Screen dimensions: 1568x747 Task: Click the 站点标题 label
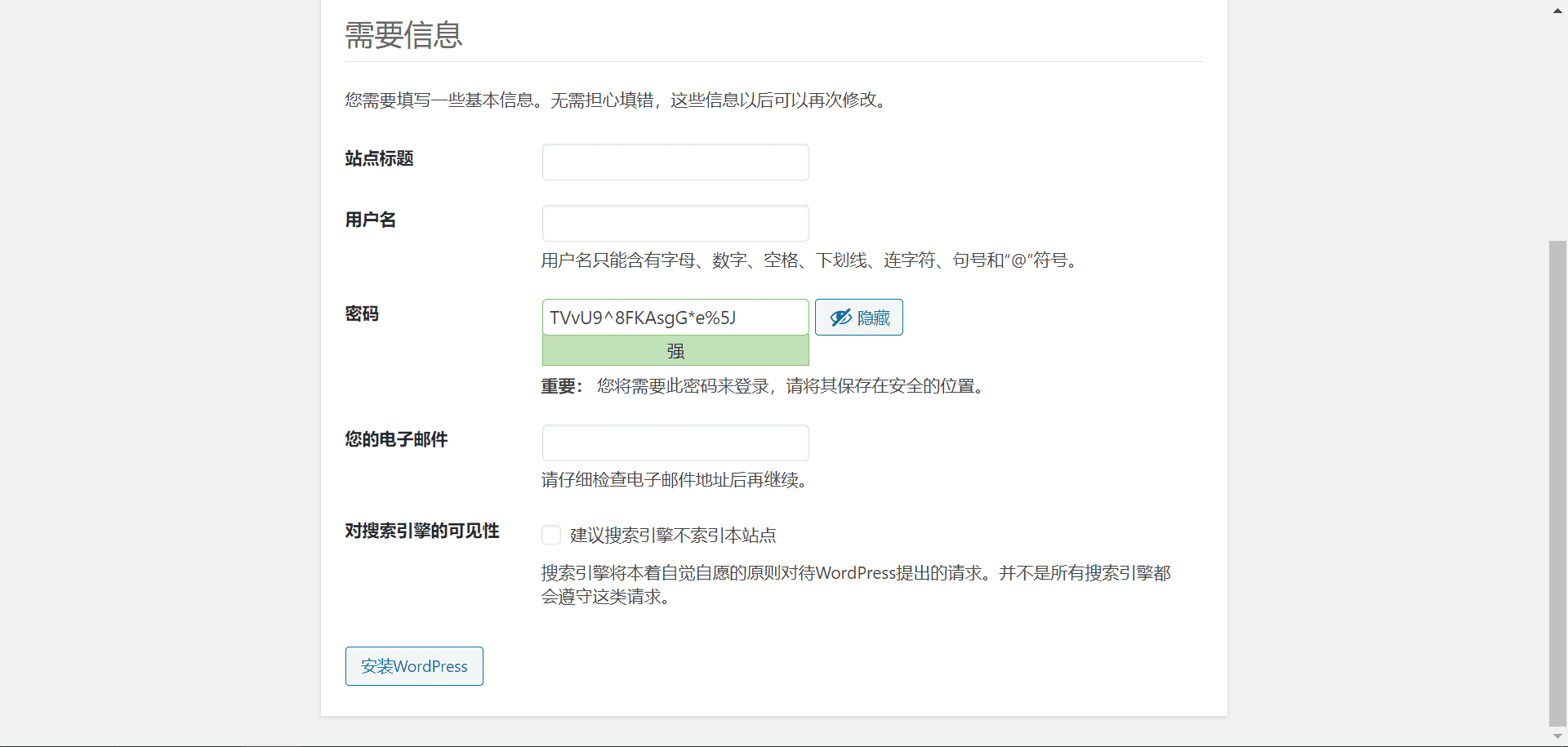pyautogui.click(x=379, y=158)
